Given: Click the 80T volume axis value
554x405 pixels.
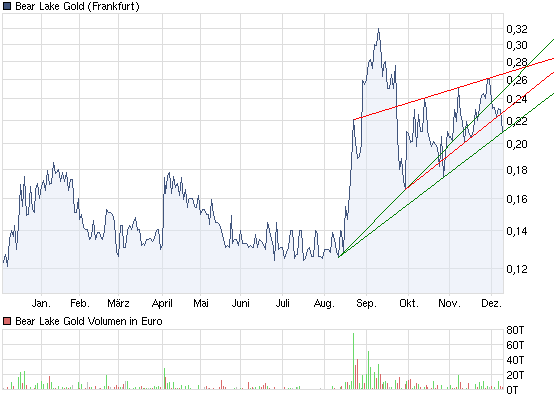Looking at the screenshot, I should pos(515,330).
